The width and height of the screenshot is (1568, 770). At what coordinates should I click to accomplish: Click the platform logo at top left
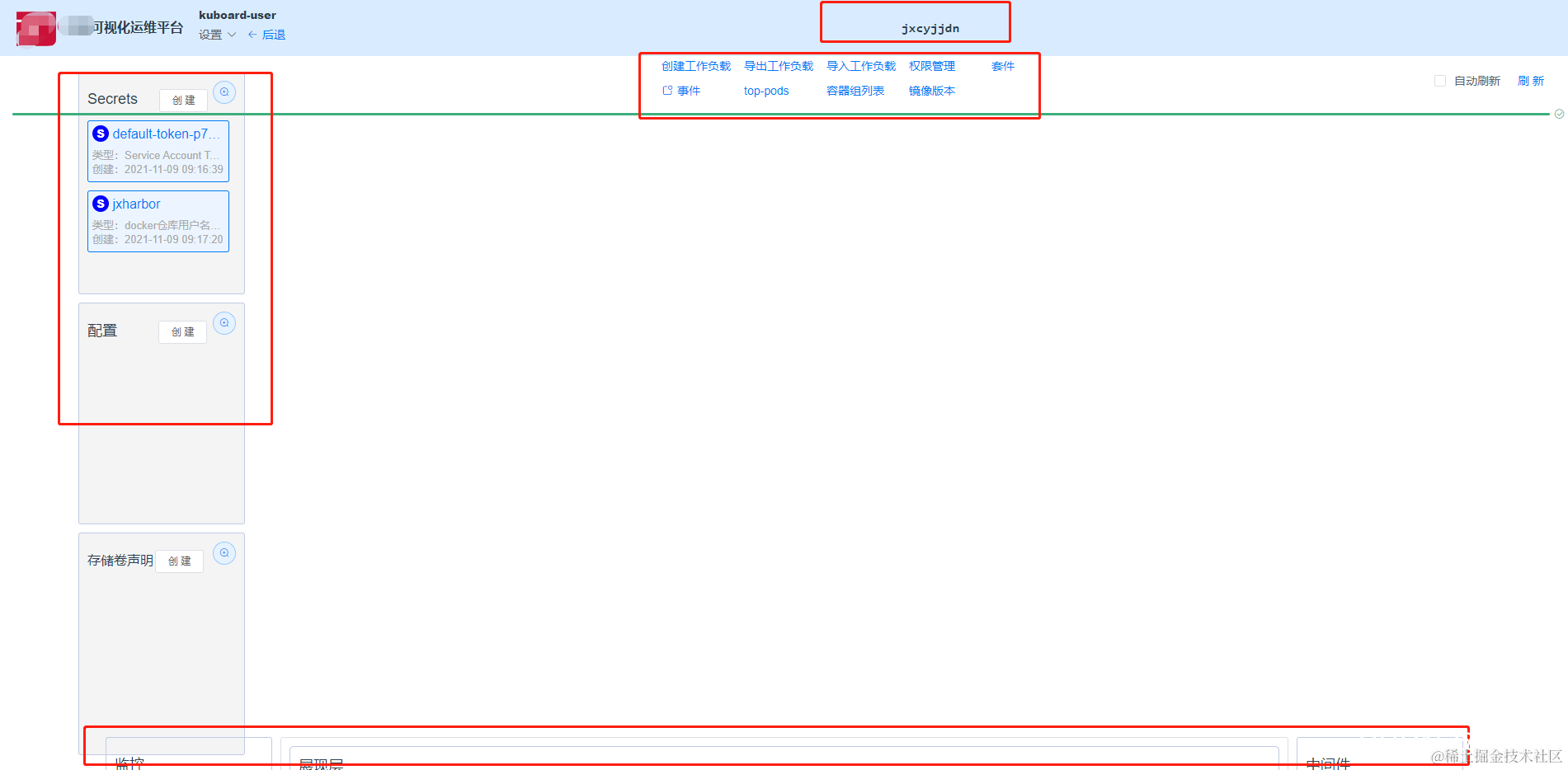36,29
